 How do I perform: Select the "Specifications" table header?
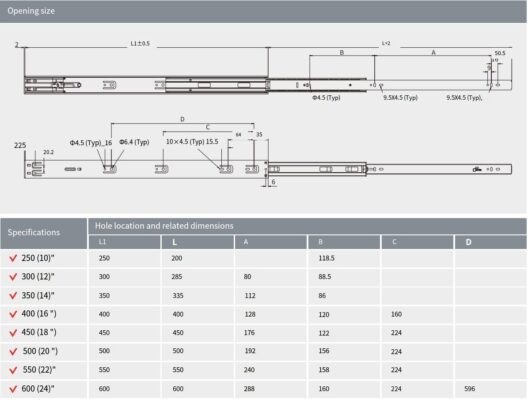click(34, 232)
